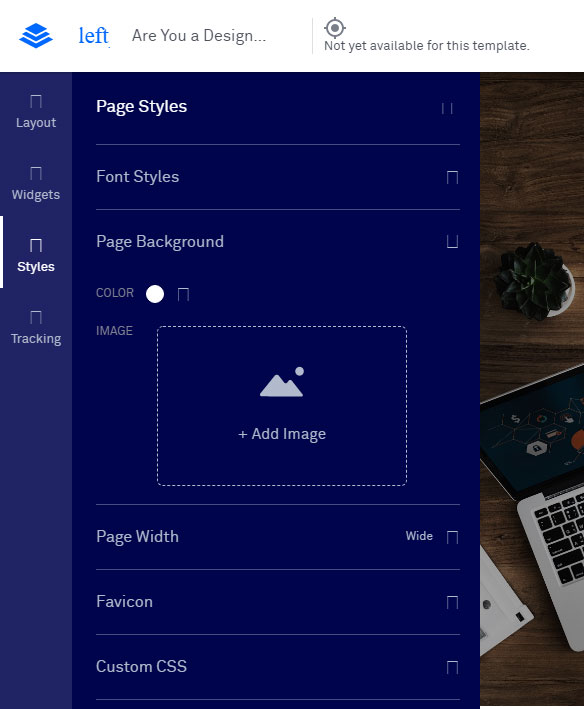
Task: Click the Layout sidebar icon
Action: click(36, 101)
